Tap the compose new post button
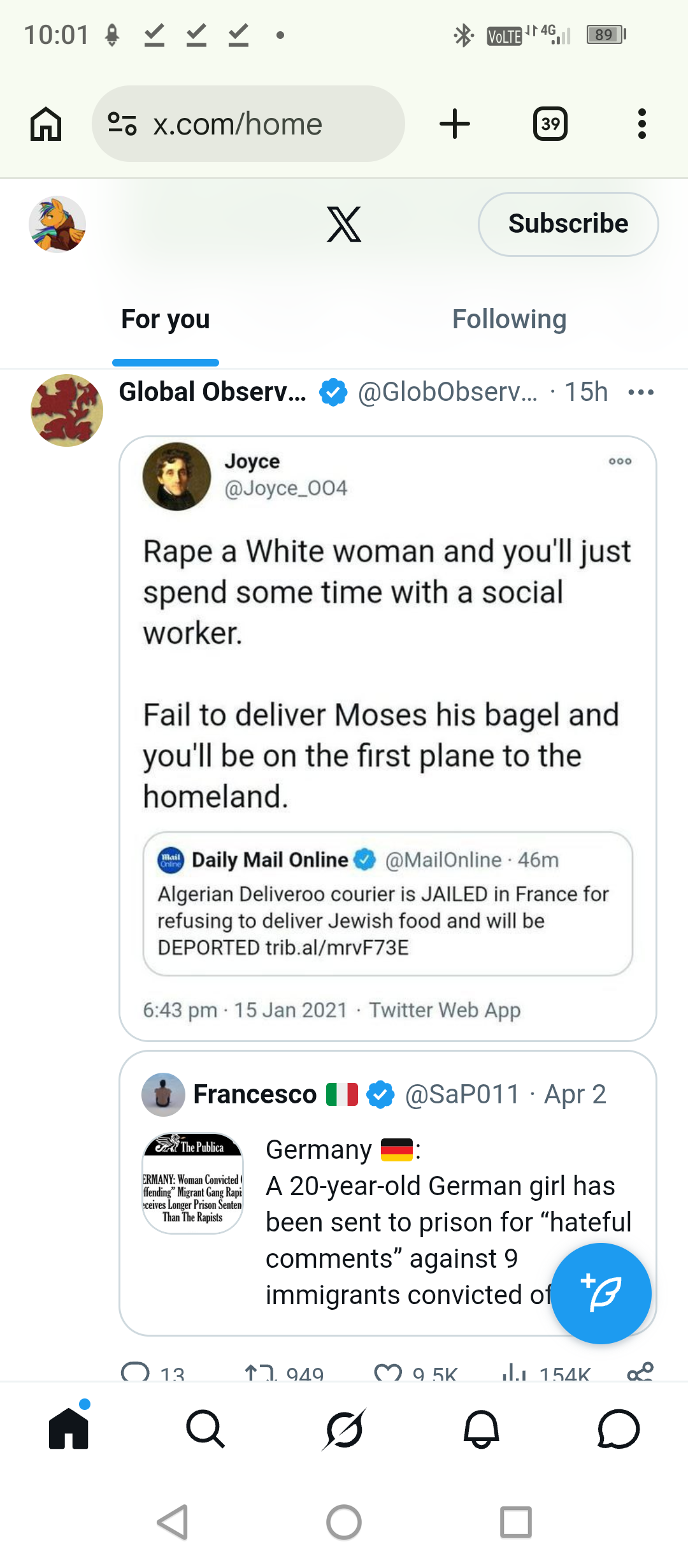Screen dimensions: 688x1568 tap(601, 1293)
